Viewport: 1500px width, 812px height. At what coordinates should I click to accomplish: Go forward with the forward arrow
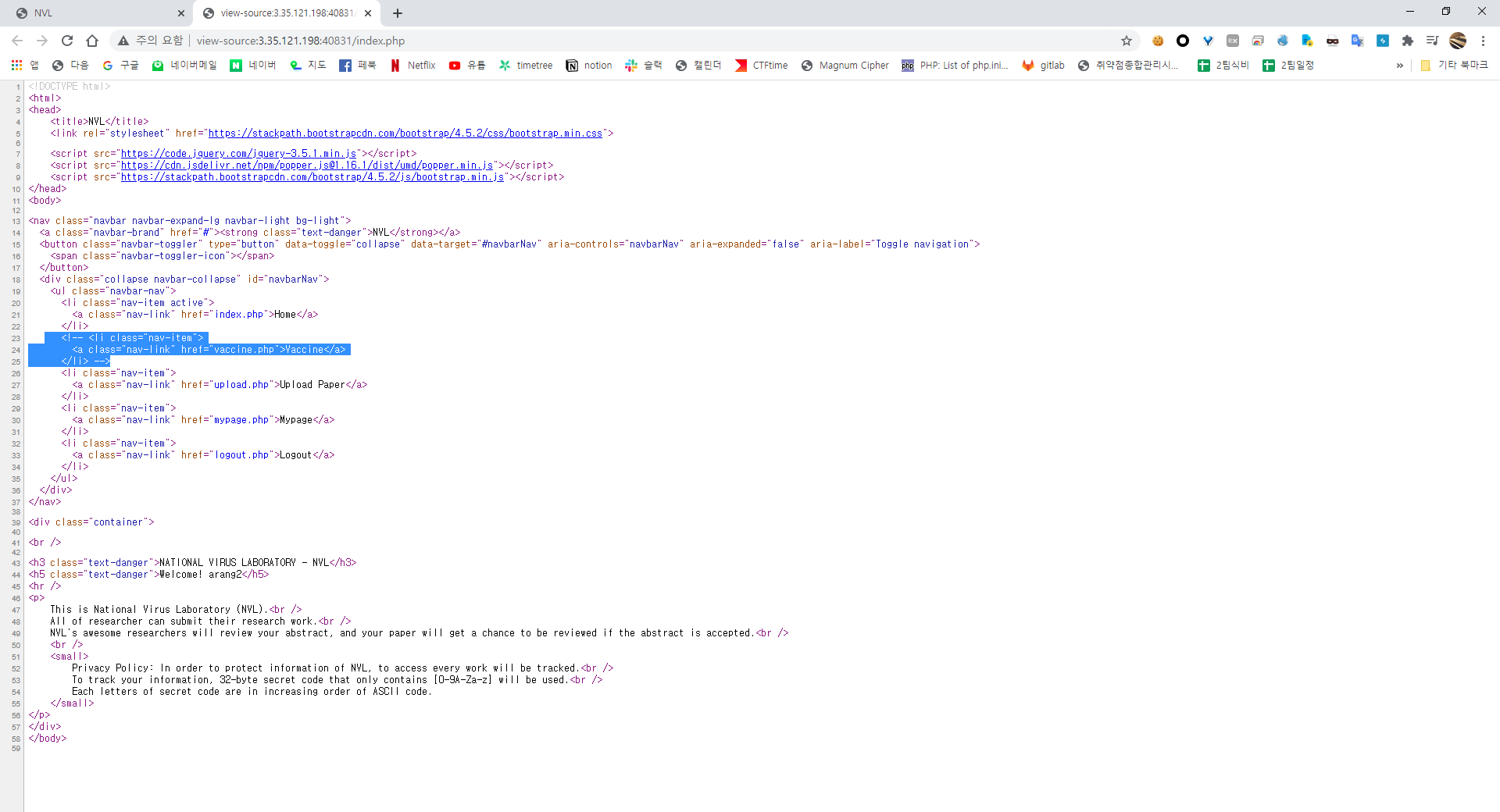(42, 41)
